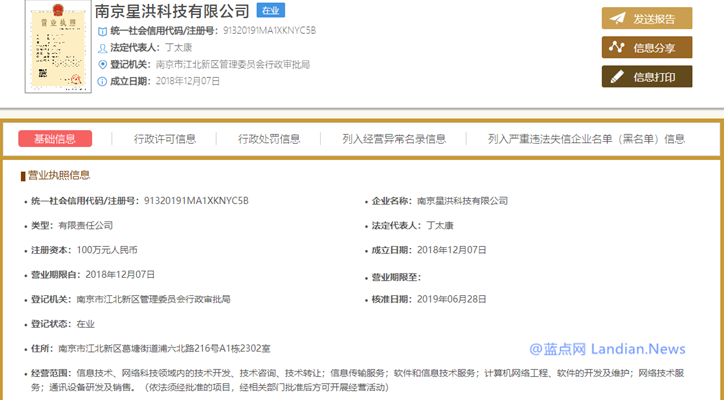Click the 营业执照信息 section heading
Screen dimensions: 724x400
pos(58,175)
